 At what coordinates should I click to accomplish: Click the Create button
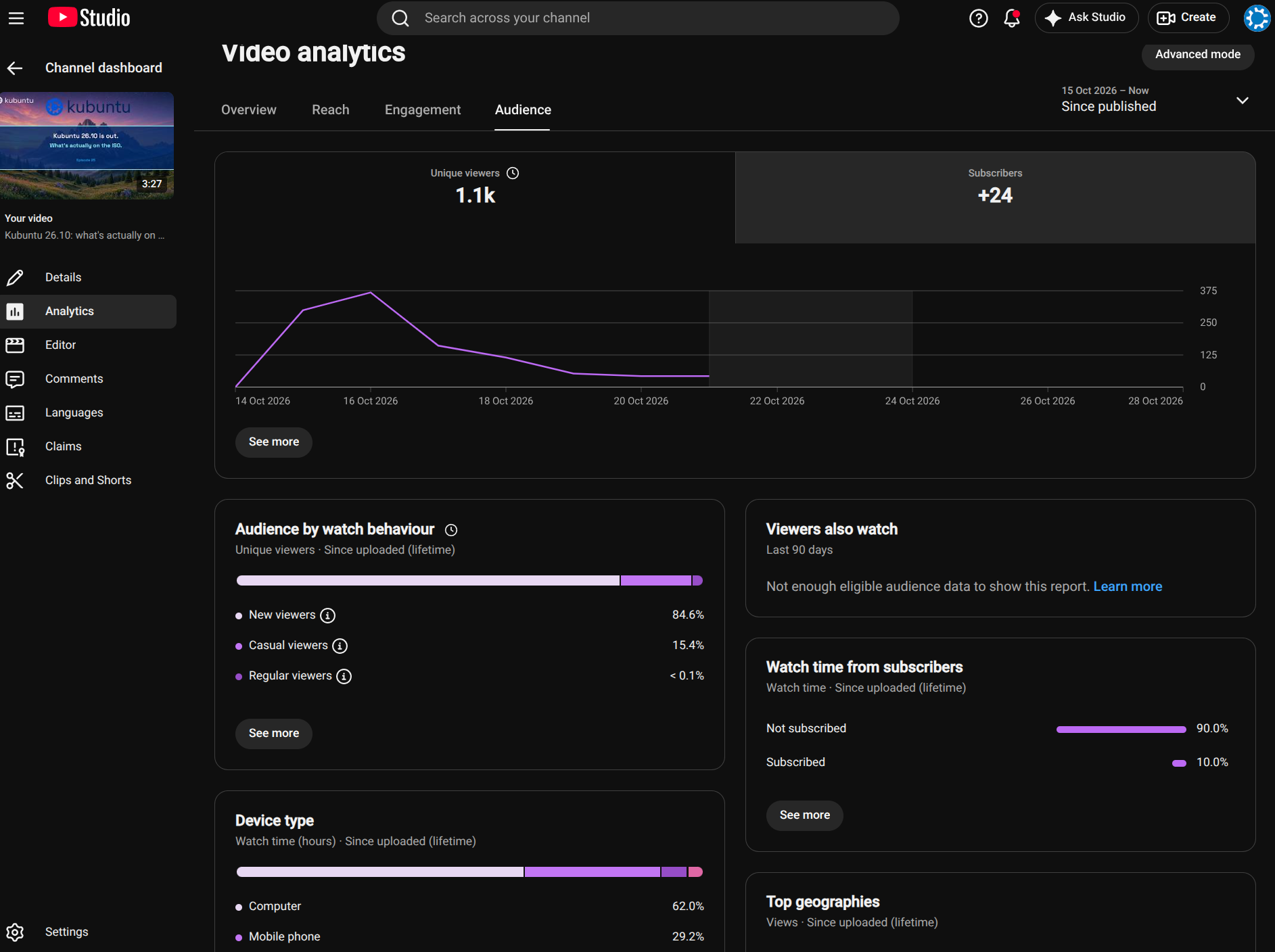coord(1188,18)
